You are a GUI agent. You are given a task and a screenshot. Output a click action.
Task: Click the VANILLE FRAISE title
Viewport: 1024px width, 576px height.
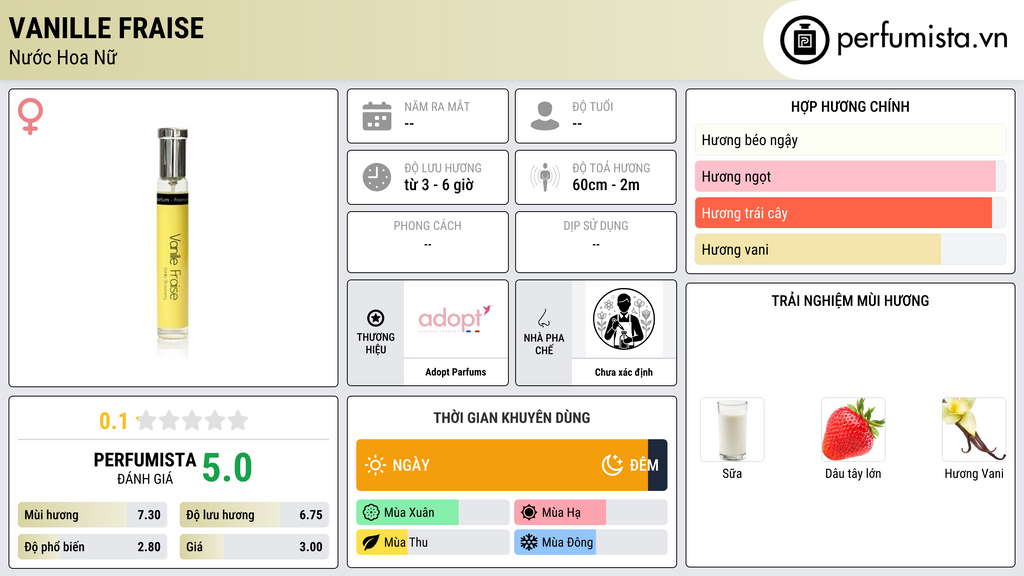[x=106, y=28]
